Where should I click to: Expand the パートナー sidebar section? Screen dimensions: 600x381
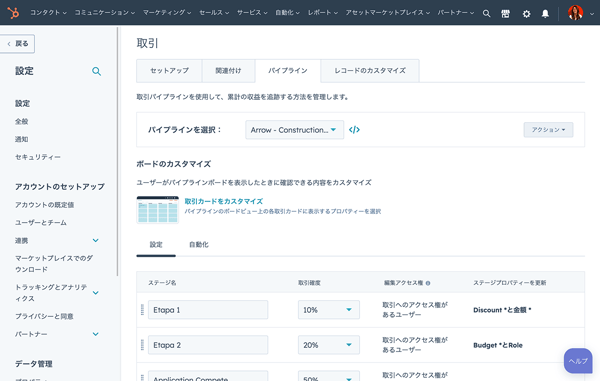click(x=96, y=334)
